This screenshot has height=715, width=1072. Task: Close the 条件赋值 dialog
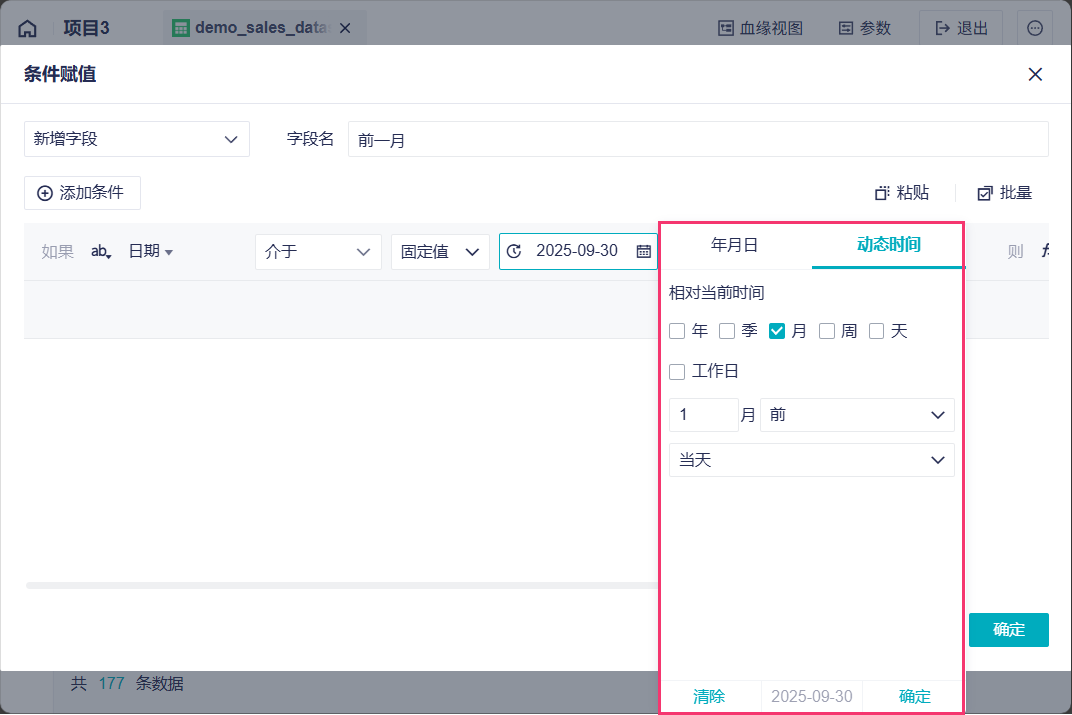pos(1035,75)
